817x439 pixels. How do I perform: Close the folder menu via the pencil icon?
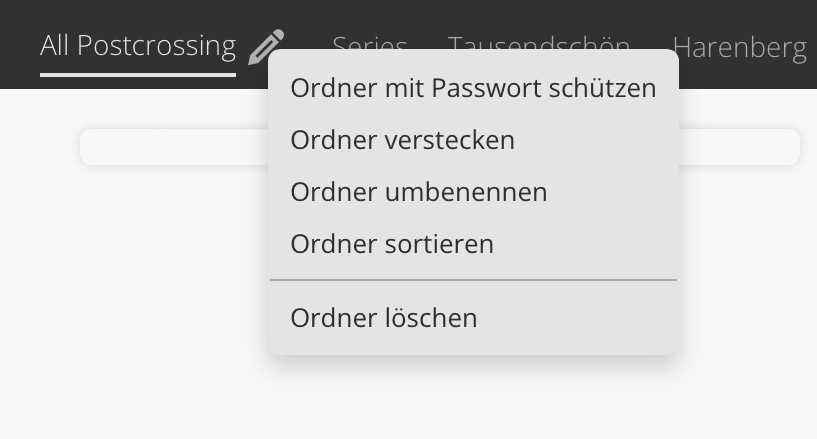(266, 47)
